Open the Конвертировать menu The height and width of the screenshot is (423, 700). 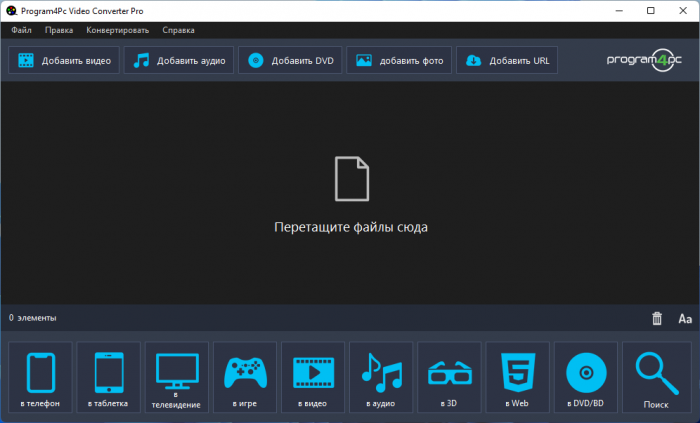(118, 30)
